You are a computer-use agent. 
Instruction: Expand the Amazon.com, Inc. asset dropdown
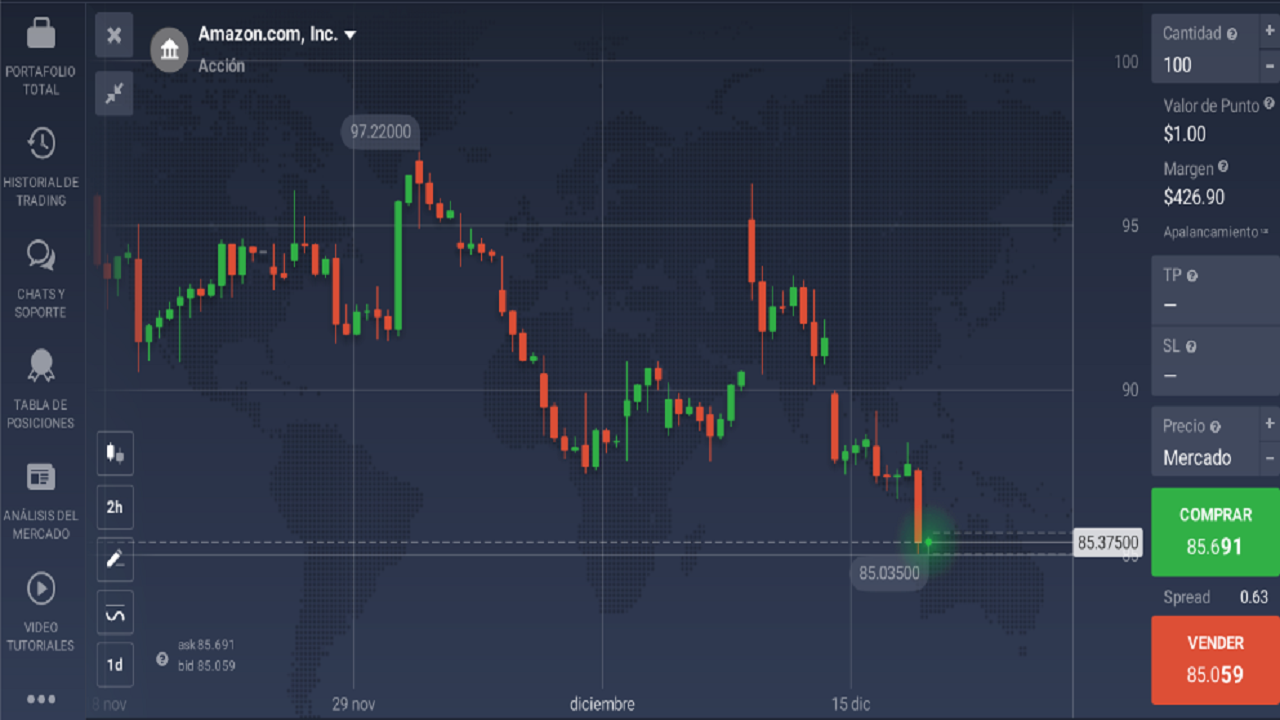(350, 35)
